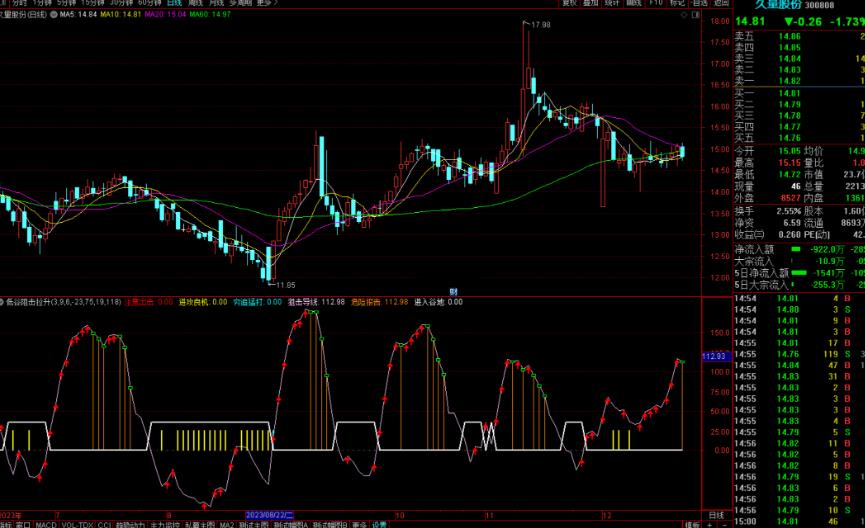The width and height of the screenshot is (865, 528).
Task: Select the VOL-TDX indicator tab
Action: 77,525
